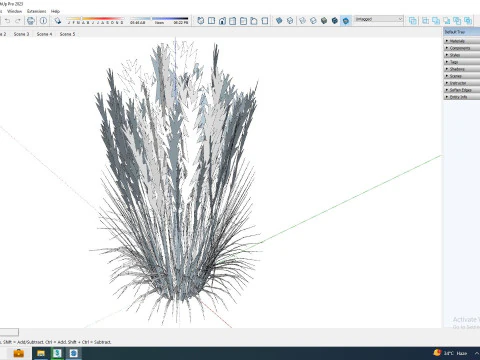Select the Subtract solid tool

447,21
